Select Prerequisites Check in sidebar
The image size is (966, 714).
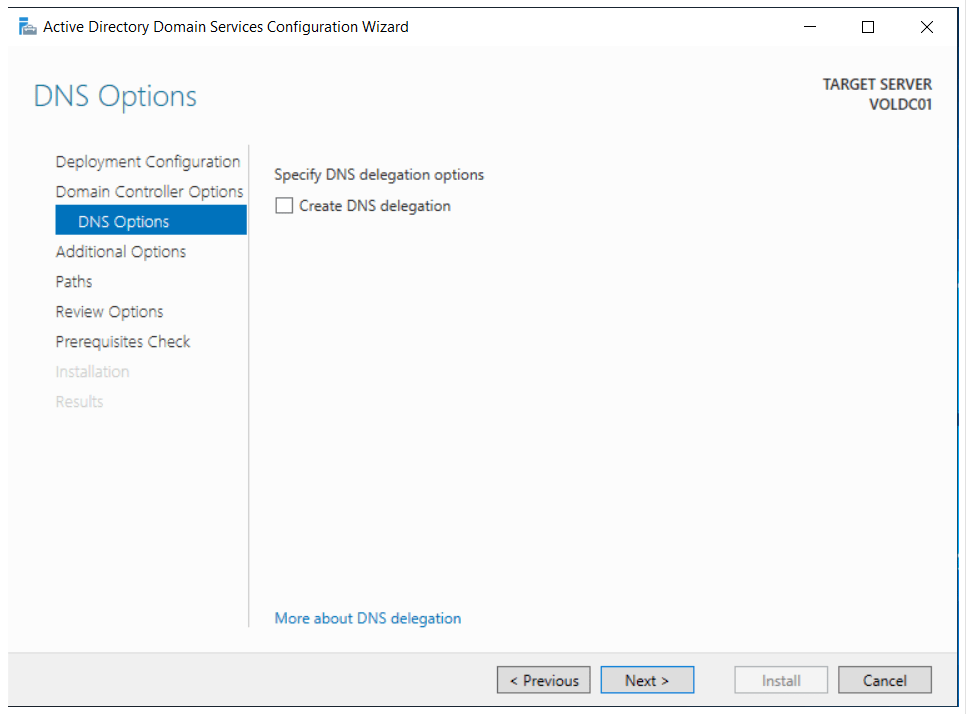click(x=122, y=342)
